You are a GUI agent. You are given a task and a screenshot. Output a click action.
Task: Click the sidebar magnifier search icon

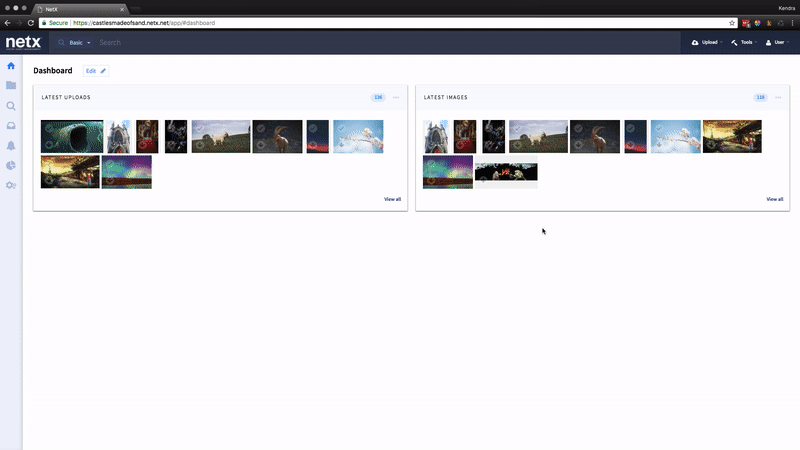tap(11, 106)
